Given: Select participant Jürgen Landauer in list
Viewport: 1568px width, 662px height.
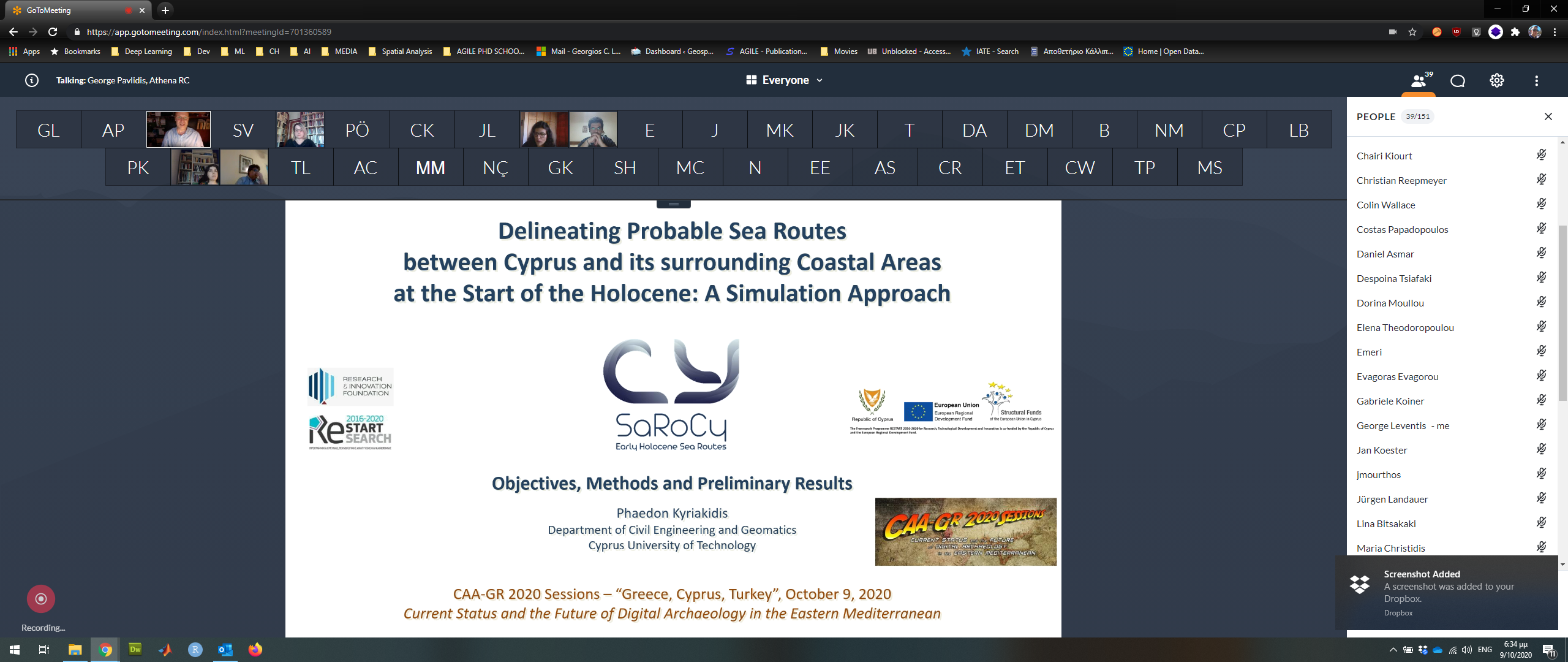Looking at the screenshot, I should pos(1392,499).
